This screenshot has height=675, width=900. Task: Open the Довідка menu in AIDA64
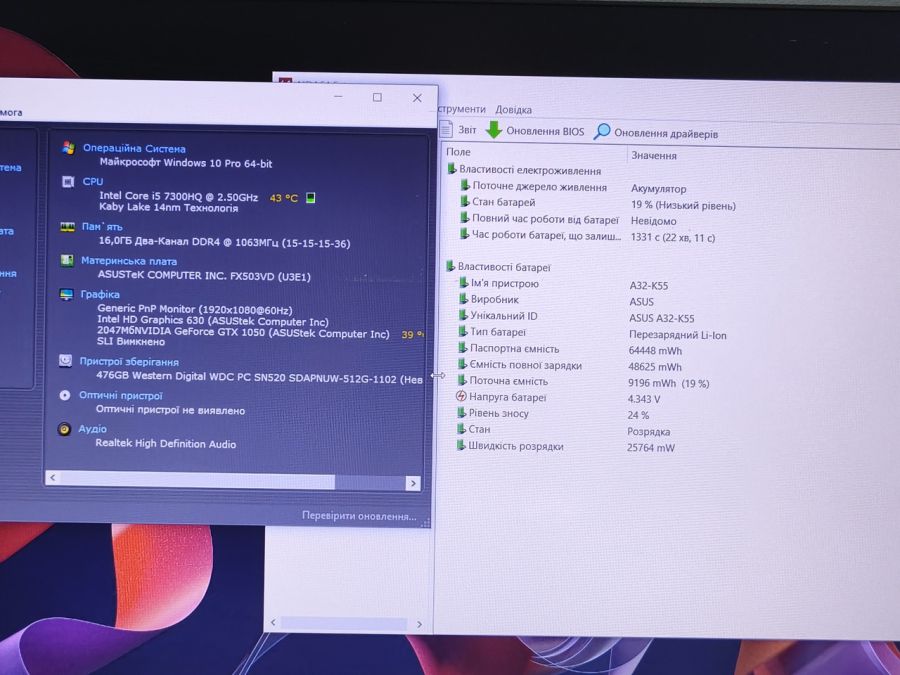(x=513, y=109)
